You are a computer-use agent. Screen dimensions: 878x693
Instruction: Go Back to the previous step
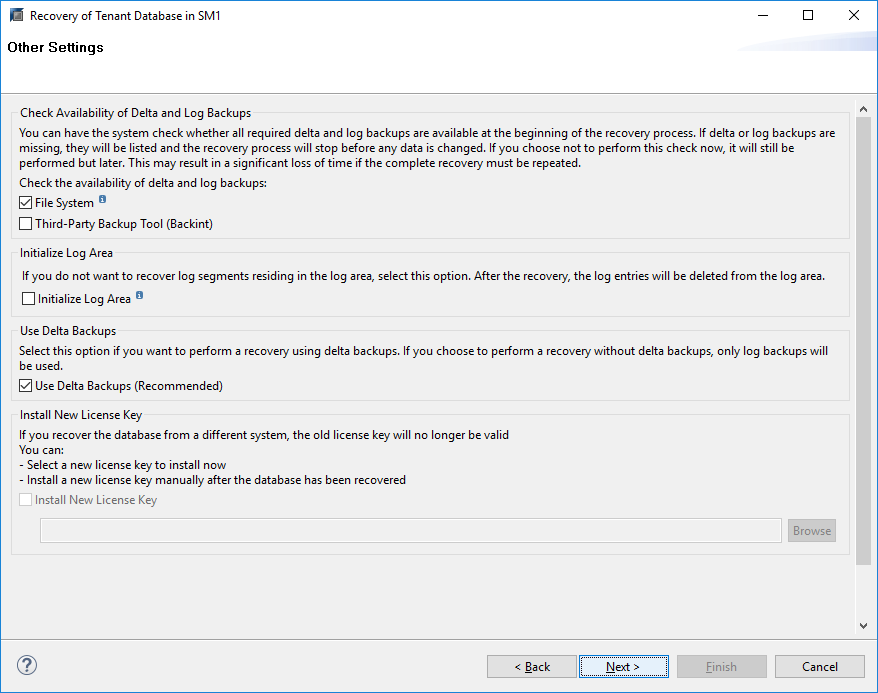pyautogui.click(x=532, y=667)
